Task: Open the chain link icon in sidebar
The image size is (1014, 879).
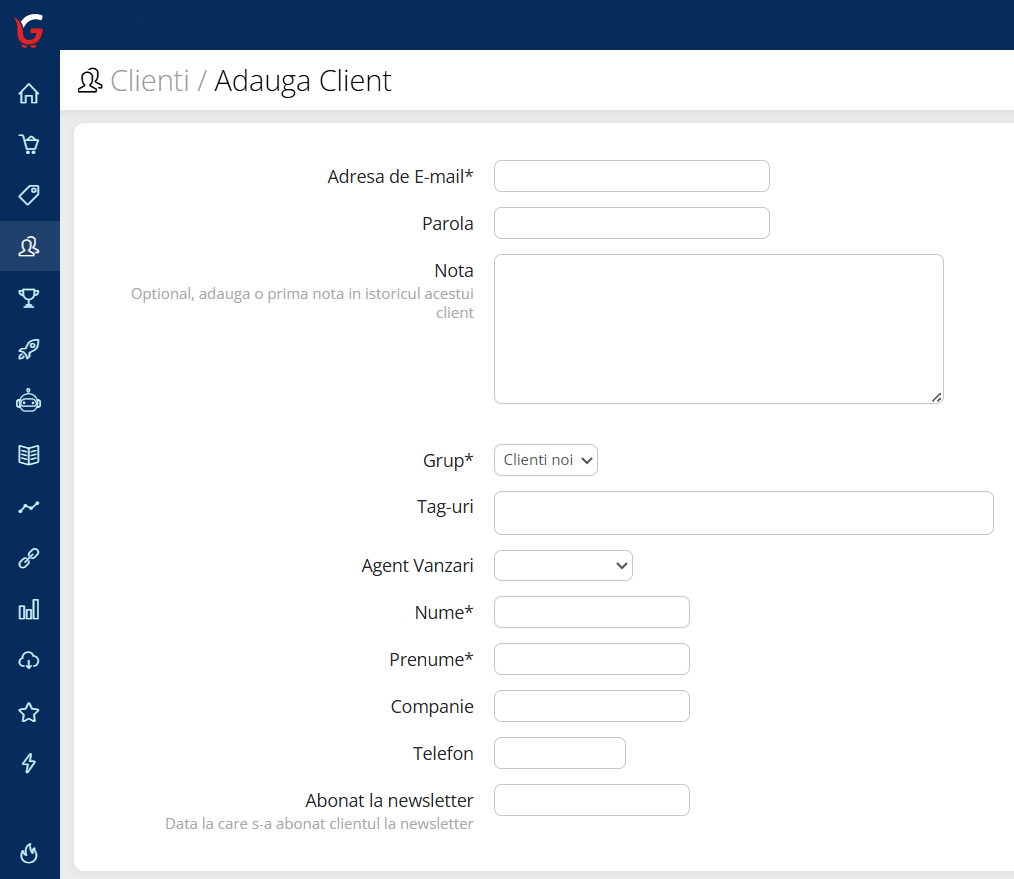Action: [29, 557]
